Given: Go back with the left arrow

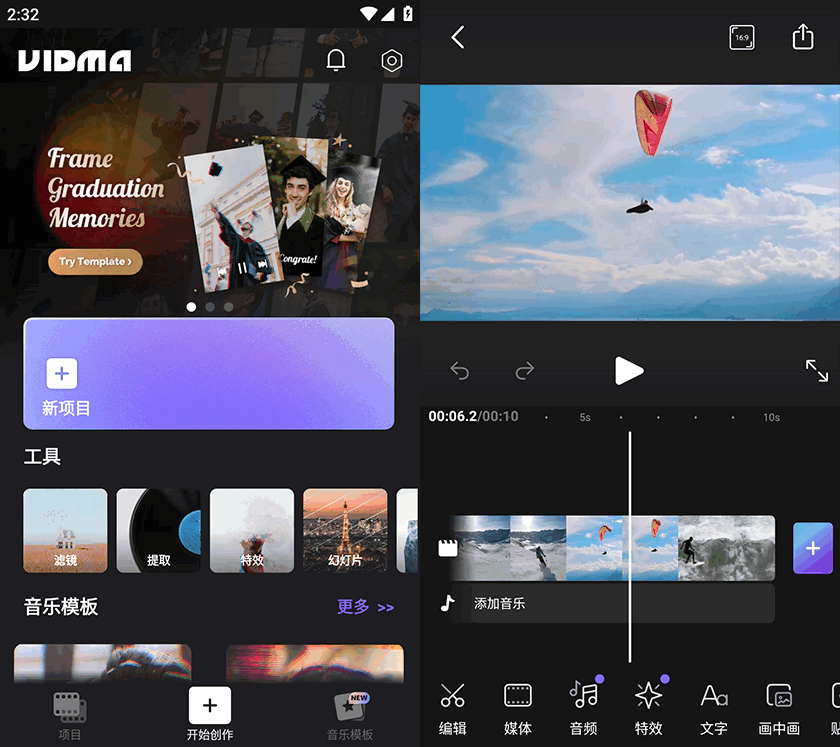Looking at the screenshot, I should [x=458, y=38].
